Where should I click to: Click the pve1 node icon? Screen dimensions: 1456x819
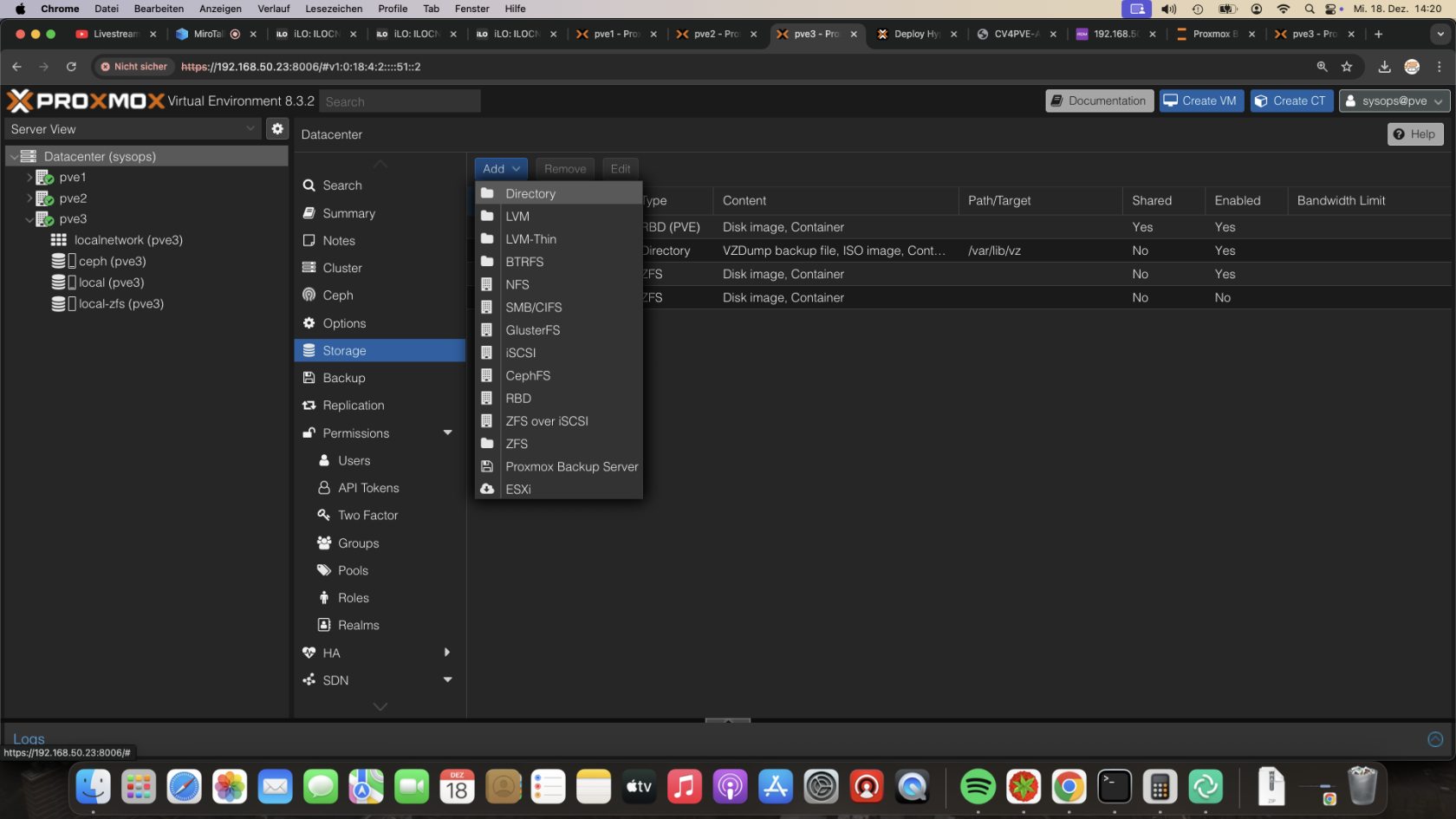coord(45,178)
